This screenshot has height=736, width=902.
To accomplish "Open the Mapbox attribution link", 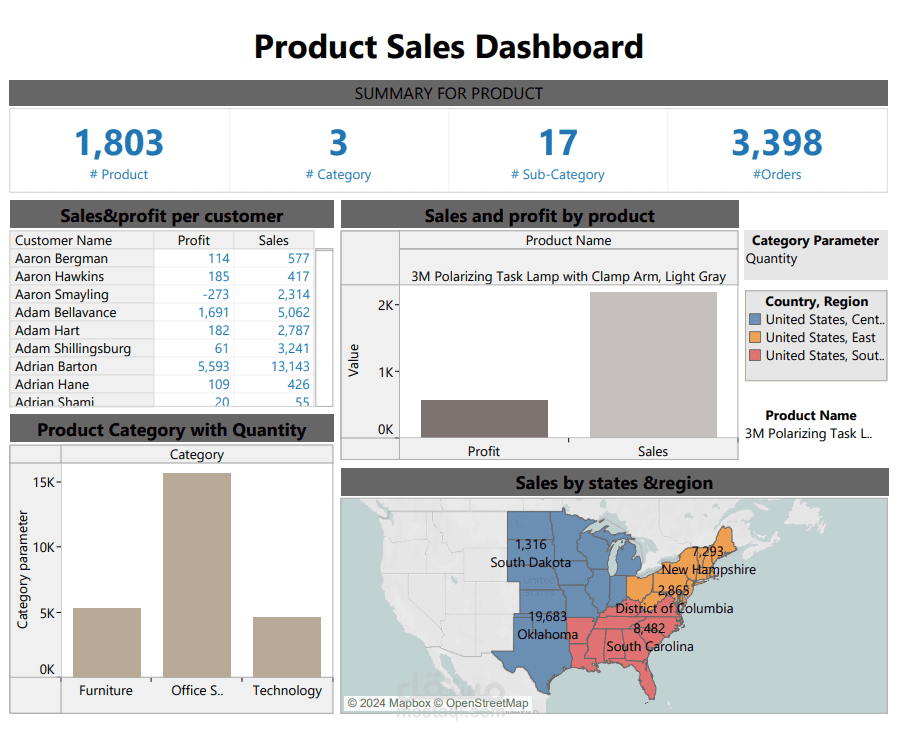I will point(389,703).
